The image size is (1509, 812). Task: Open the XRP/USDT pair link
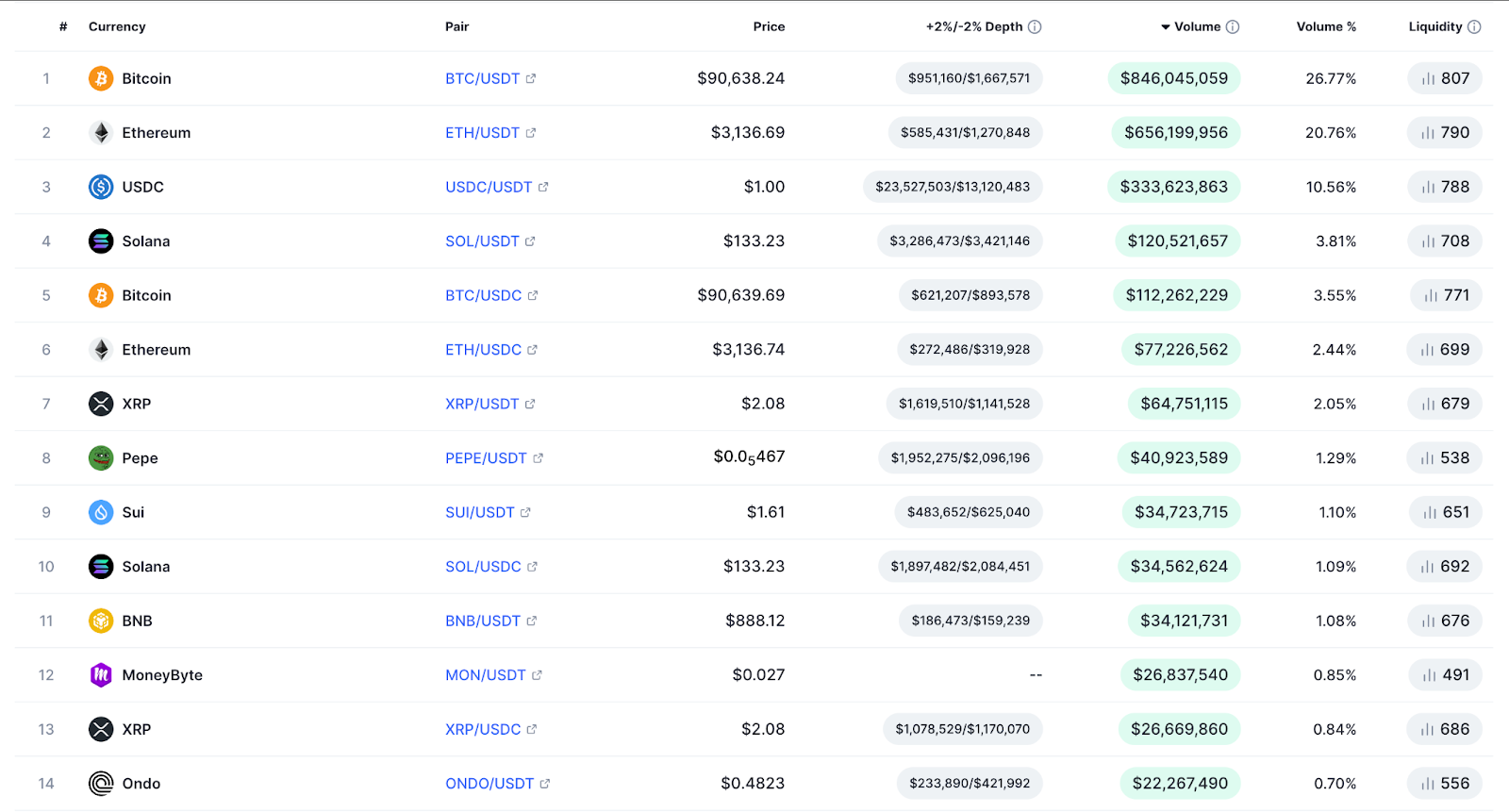click(482, 404)
